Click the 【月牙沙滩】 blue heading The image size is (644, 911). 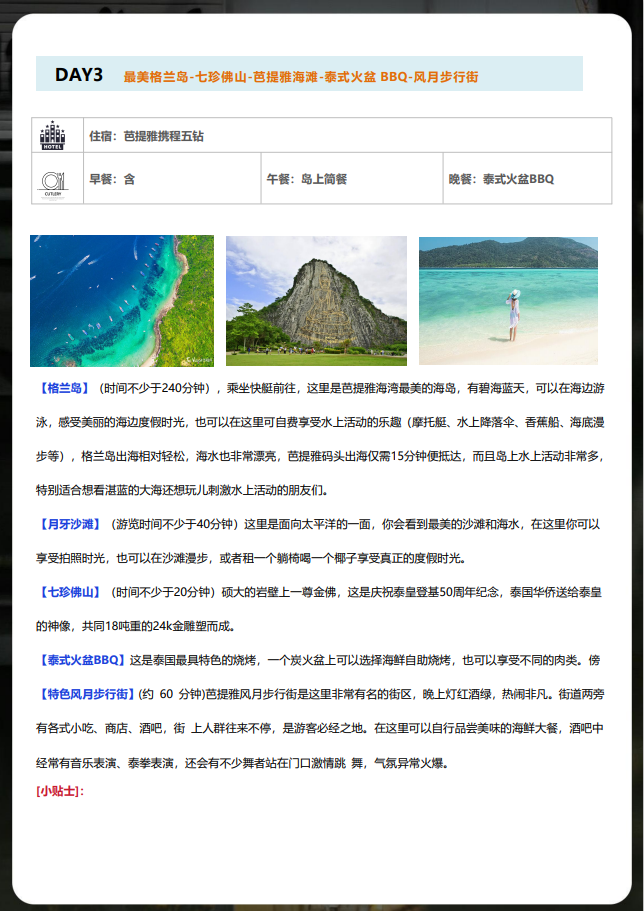[69, 523]
